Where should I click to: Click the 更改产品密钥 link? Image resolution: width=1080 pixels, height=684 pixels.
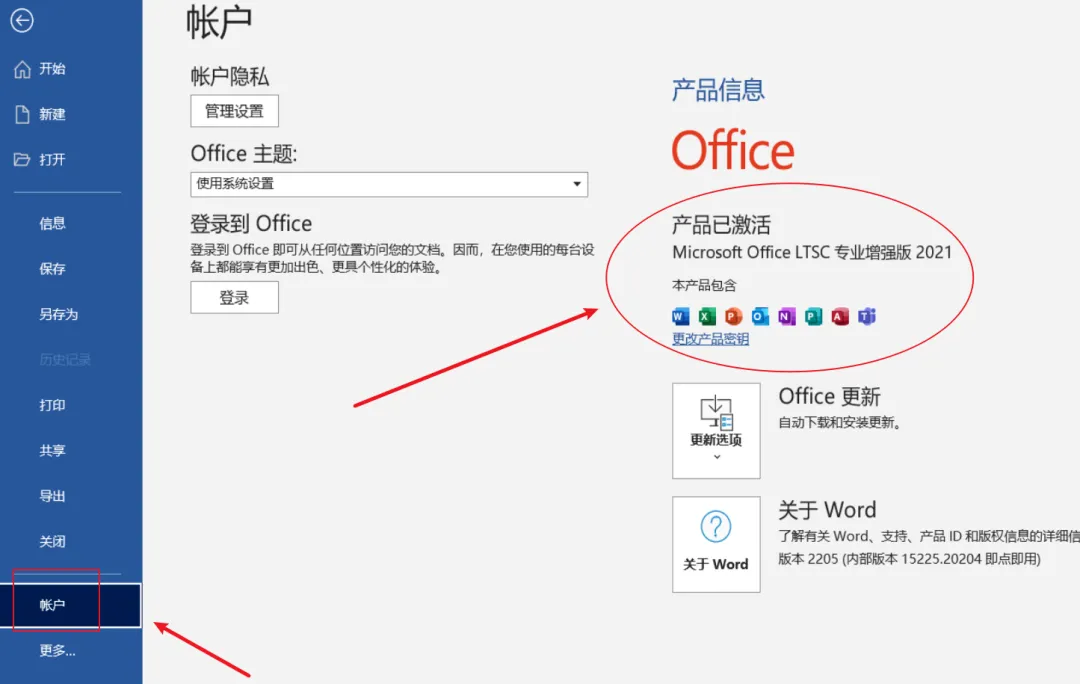[710, 339]
